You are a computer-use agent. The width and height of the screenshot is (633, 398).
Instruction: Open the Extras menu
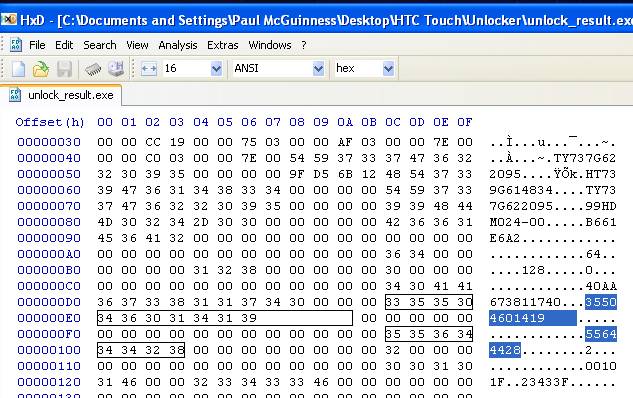click(222, 45)
